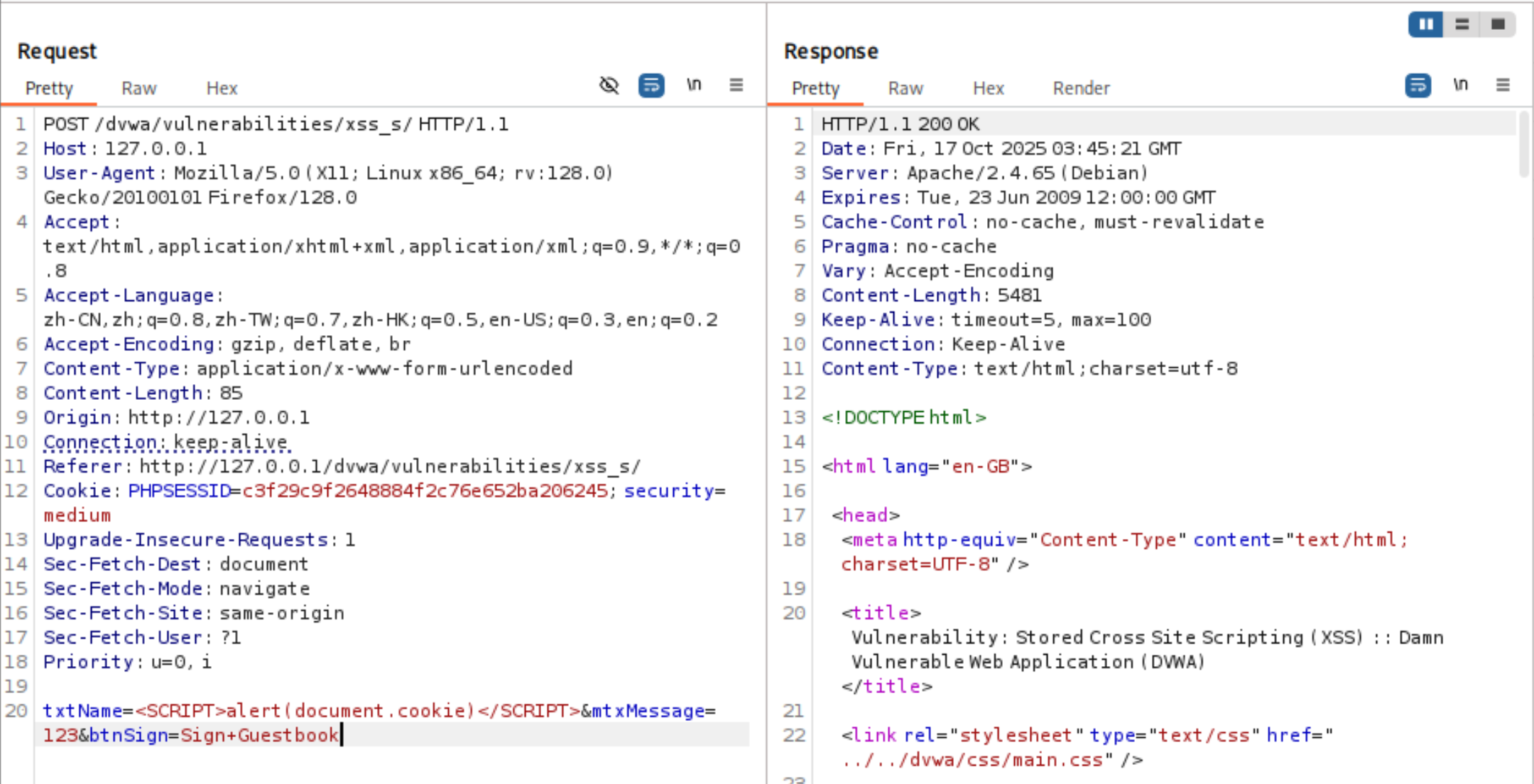Select side-by-side split layout icon
Viewport: 1534px width, 784px height.
(x=1425, y=25)
